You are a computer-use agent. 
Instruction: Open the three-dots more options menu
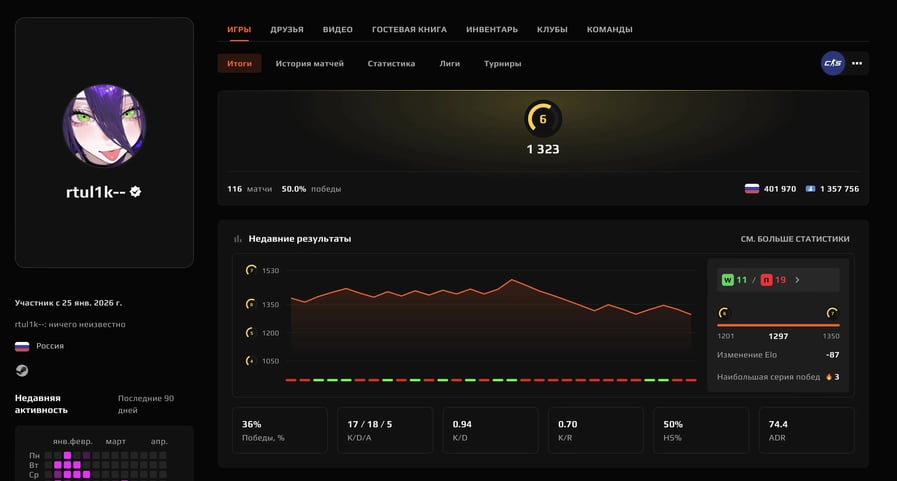pyautogui.click(x=857, y=63)
